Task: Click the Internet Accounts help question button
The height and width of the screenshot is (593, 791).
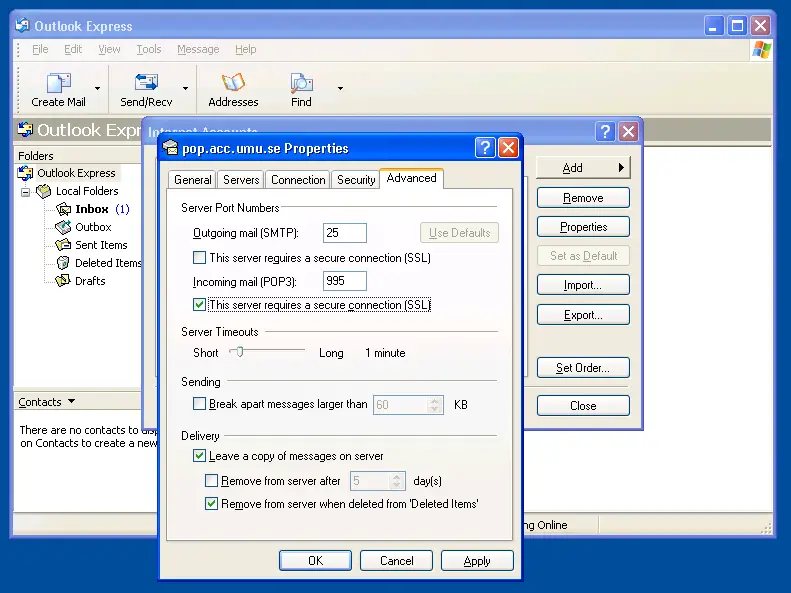Action: click(605, 132)
